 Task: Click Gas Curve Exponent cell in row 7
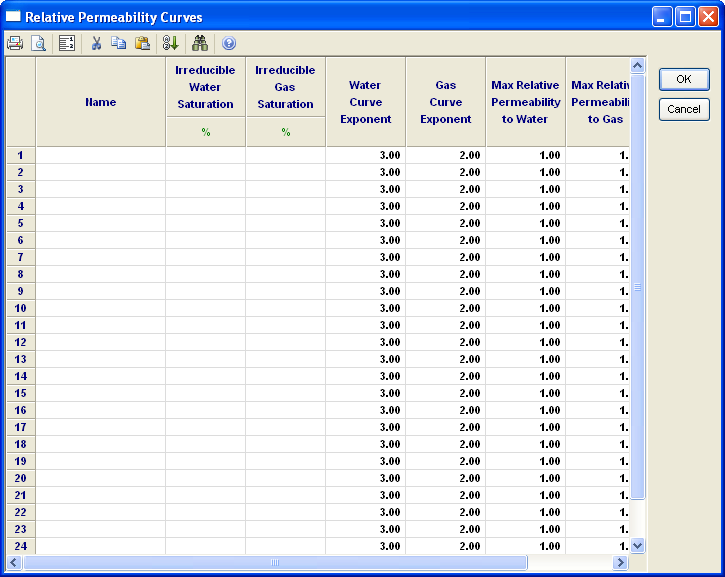click(445, 257)
